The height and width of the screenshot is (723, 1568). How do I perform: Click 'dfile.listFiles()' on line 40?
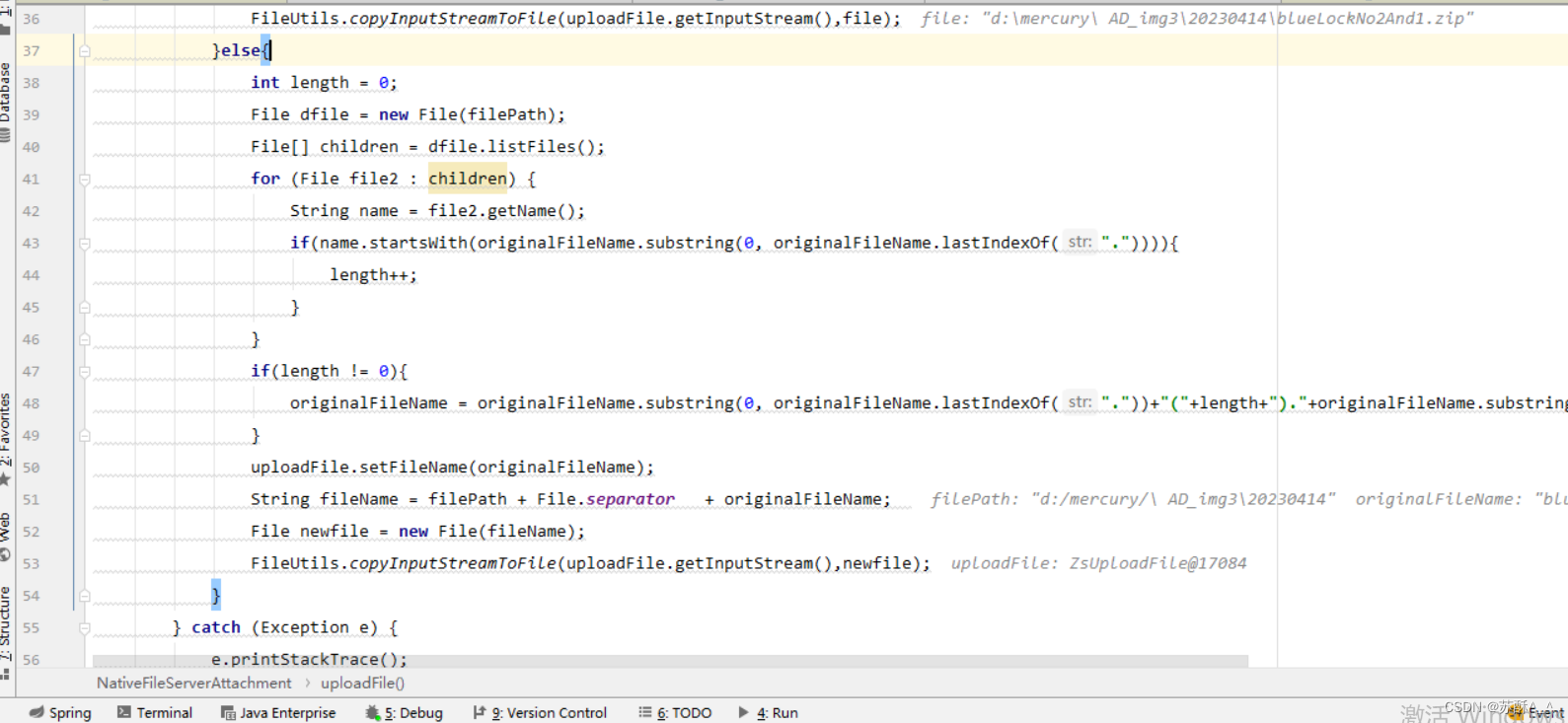click(x=511, y=147)
